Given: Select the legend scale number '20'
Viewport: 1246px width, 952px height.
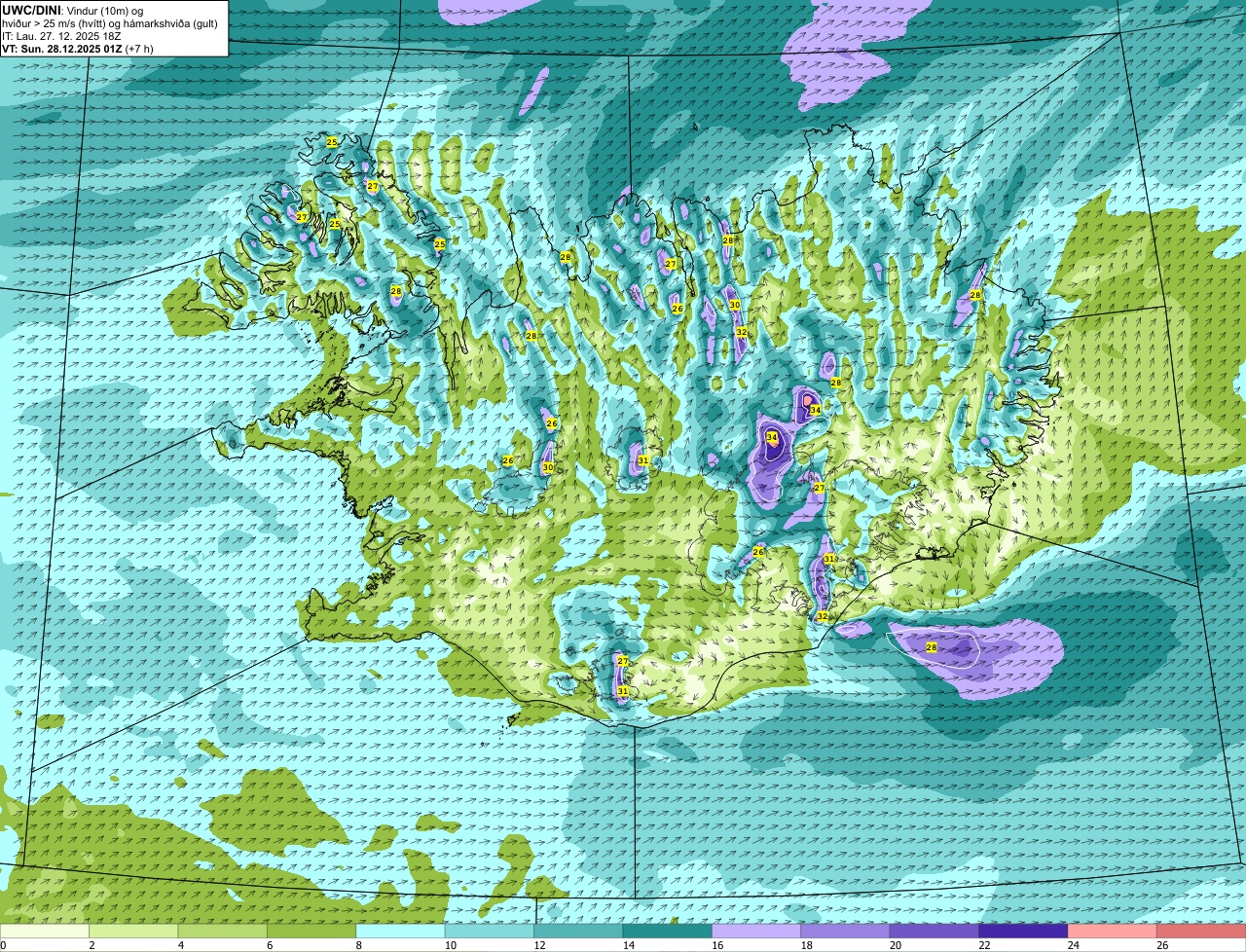Looking at the screenshot, I should click(x=895, y=945).
